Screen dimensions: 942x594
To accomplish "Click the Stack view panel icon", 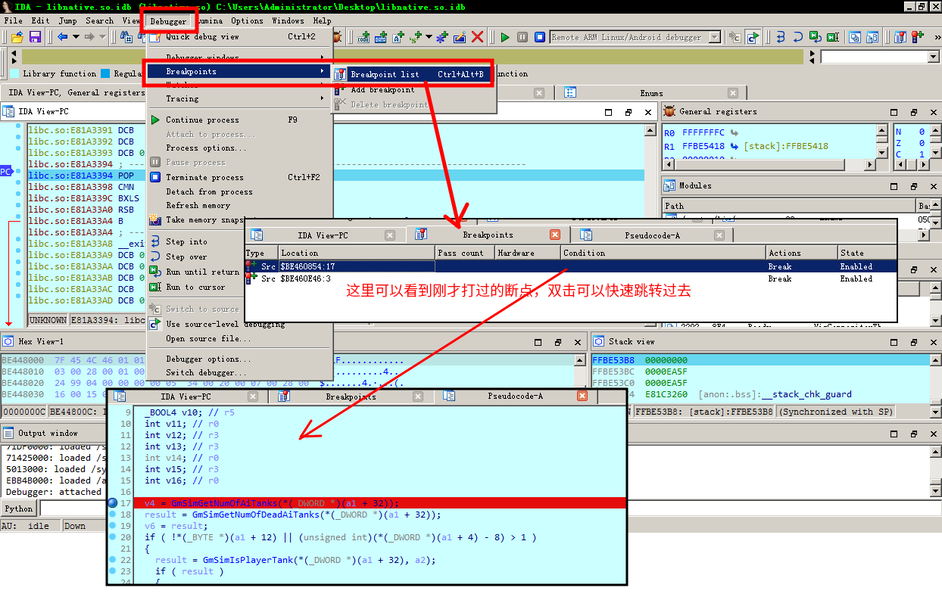I will click(x=599, y=341).
